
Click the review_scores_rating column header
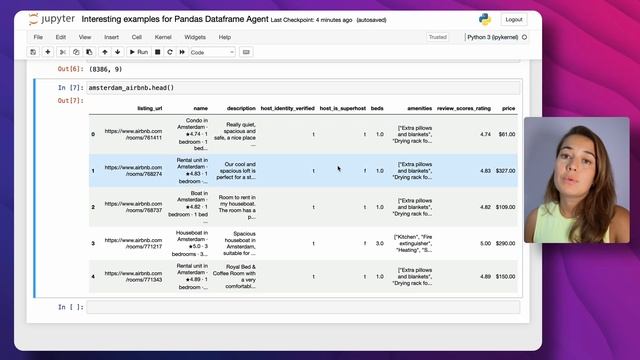[x=464, y=108]
